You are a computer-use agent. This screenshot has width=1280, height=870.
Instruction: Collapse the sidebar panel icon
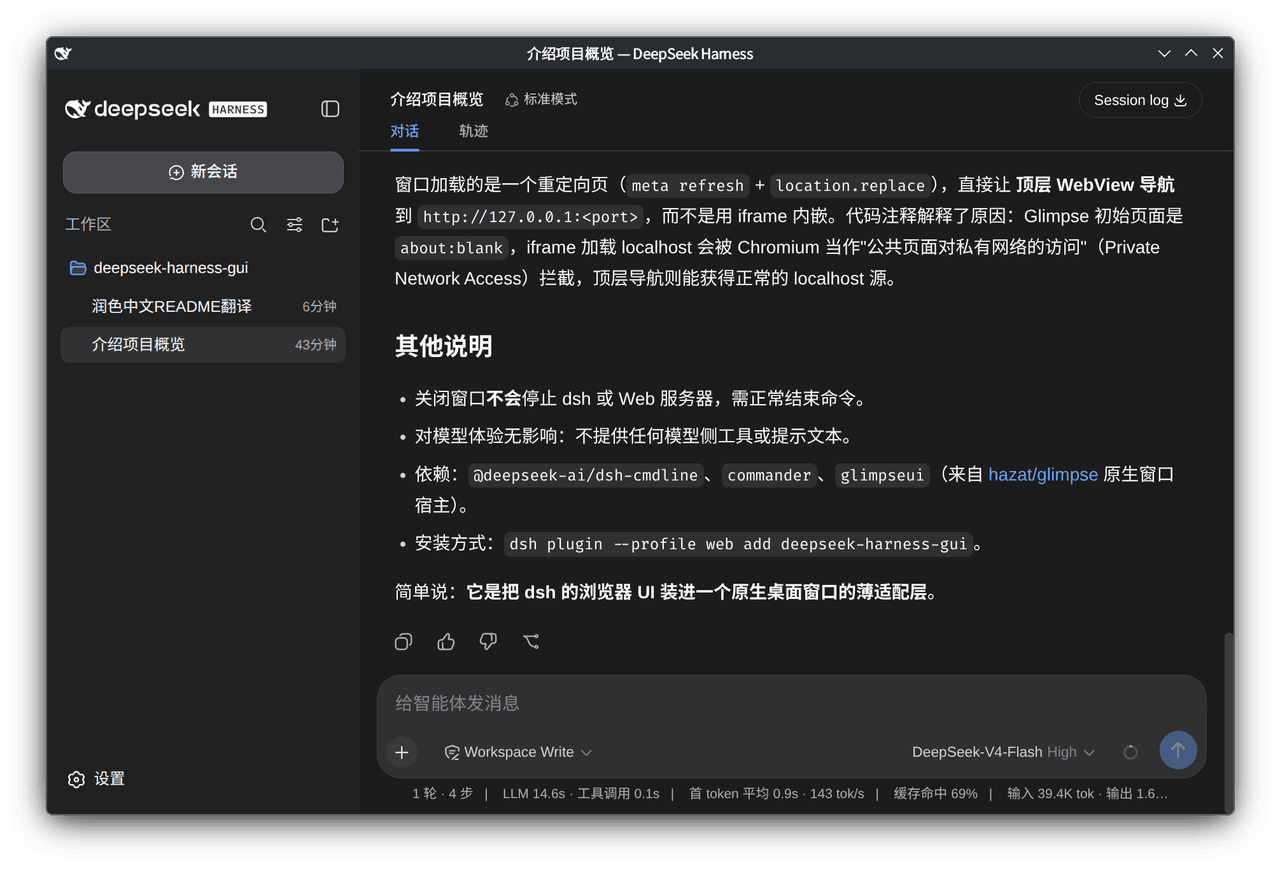[x=330, y=109]
